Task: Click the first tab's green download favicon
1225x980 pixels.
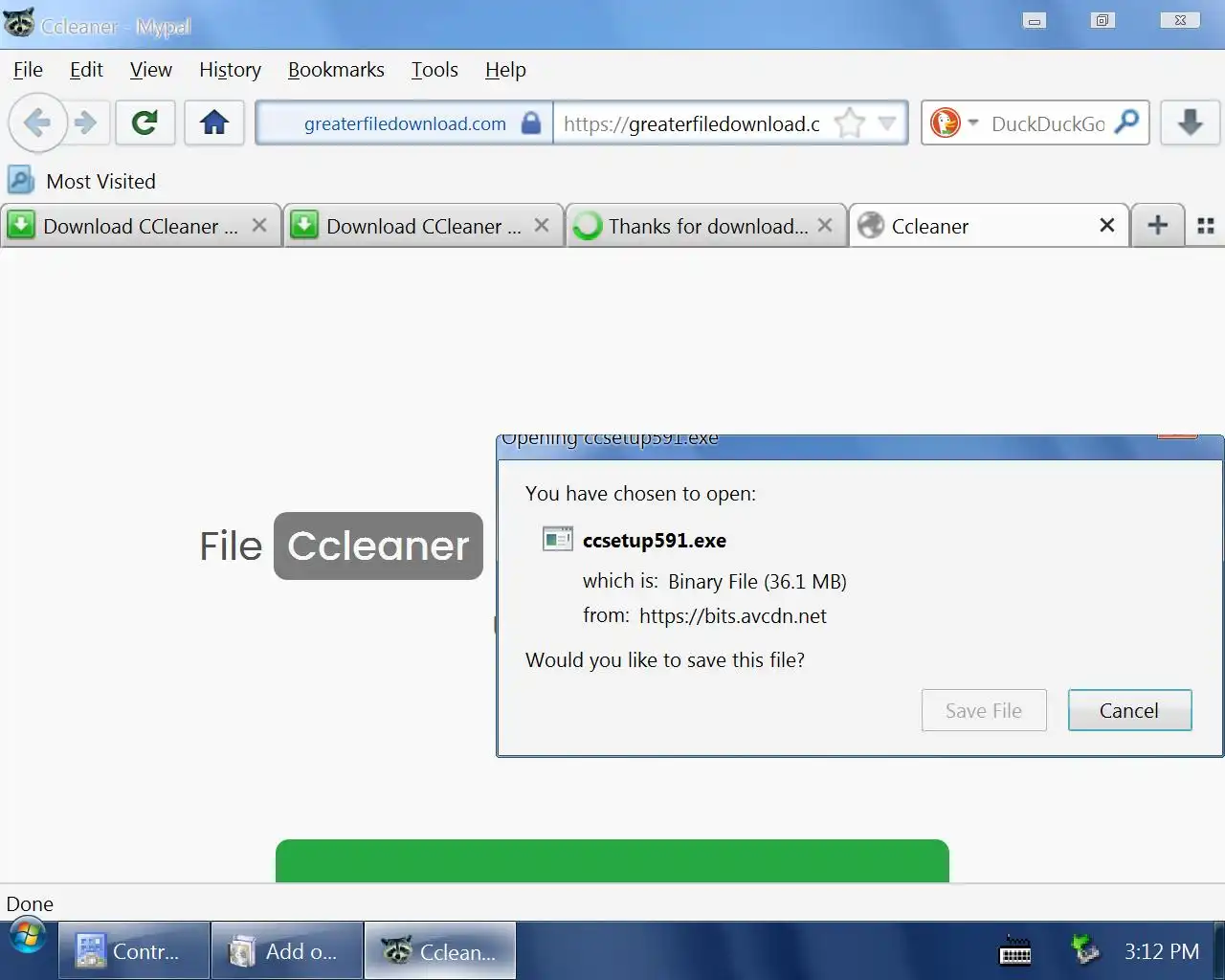Action: (21, 225)
